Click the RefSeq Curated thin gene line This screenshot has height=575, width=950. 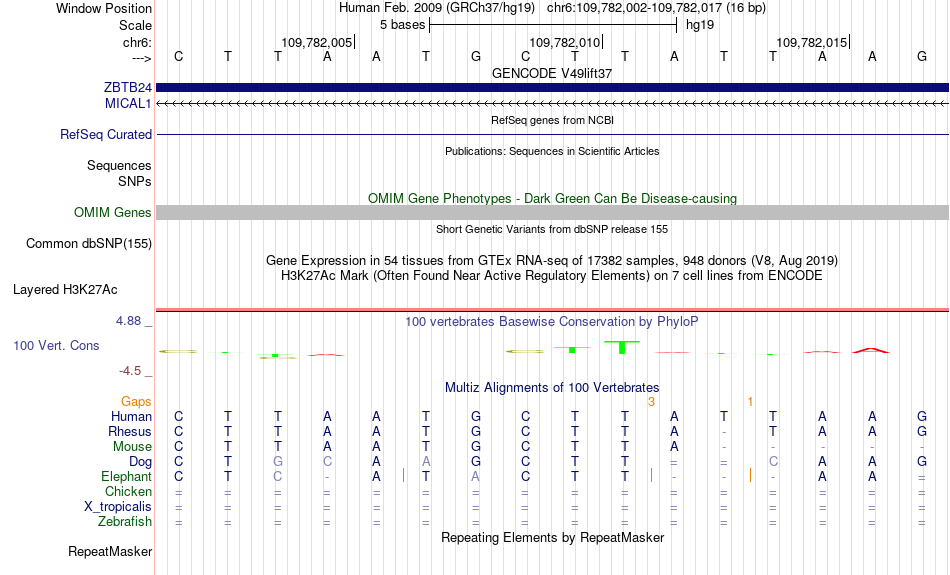(552, 135)
